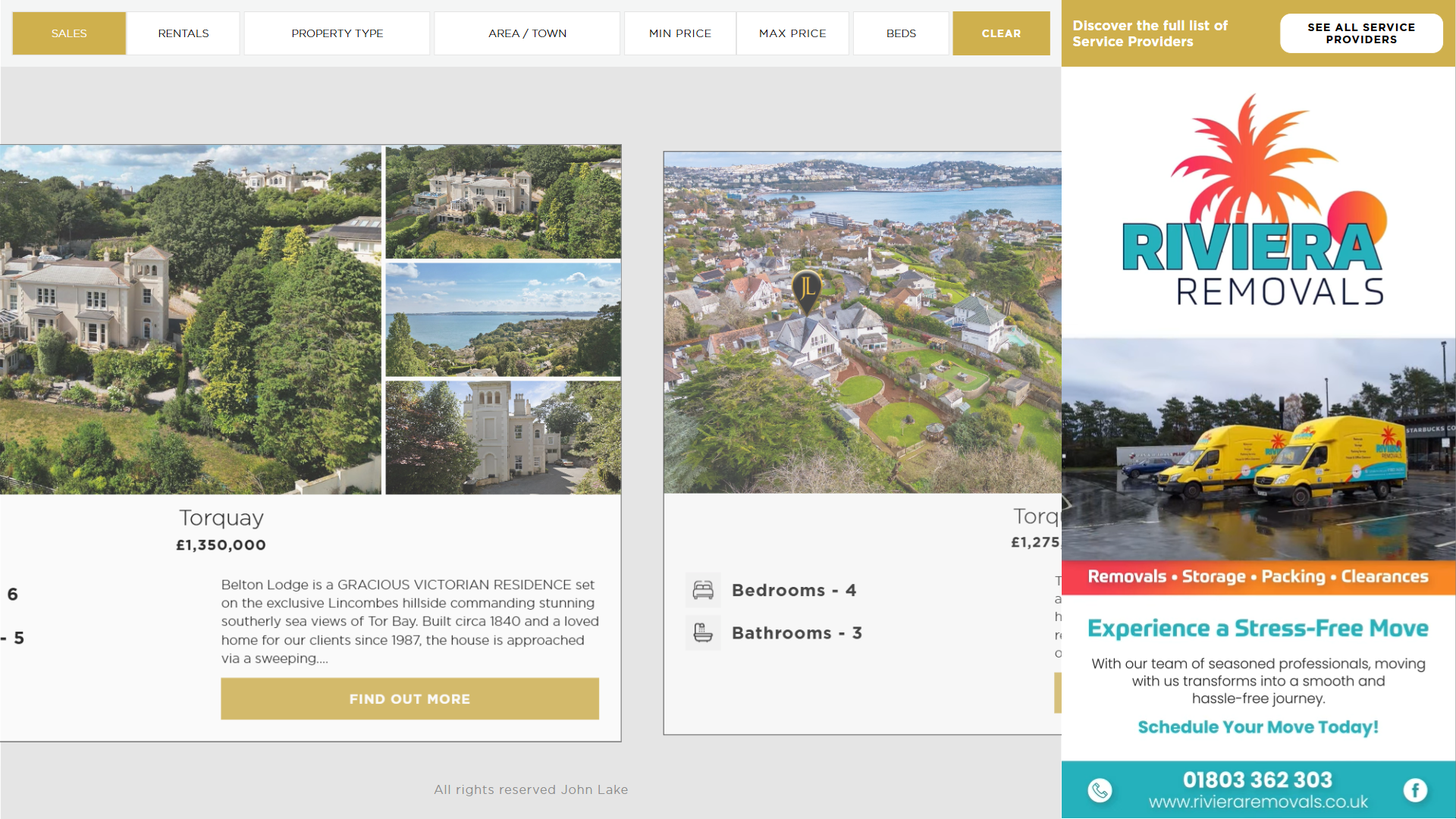This screenshot has height=819, width=1456.
Task: Expand the Area / Town filter
Action: (527, 33)
